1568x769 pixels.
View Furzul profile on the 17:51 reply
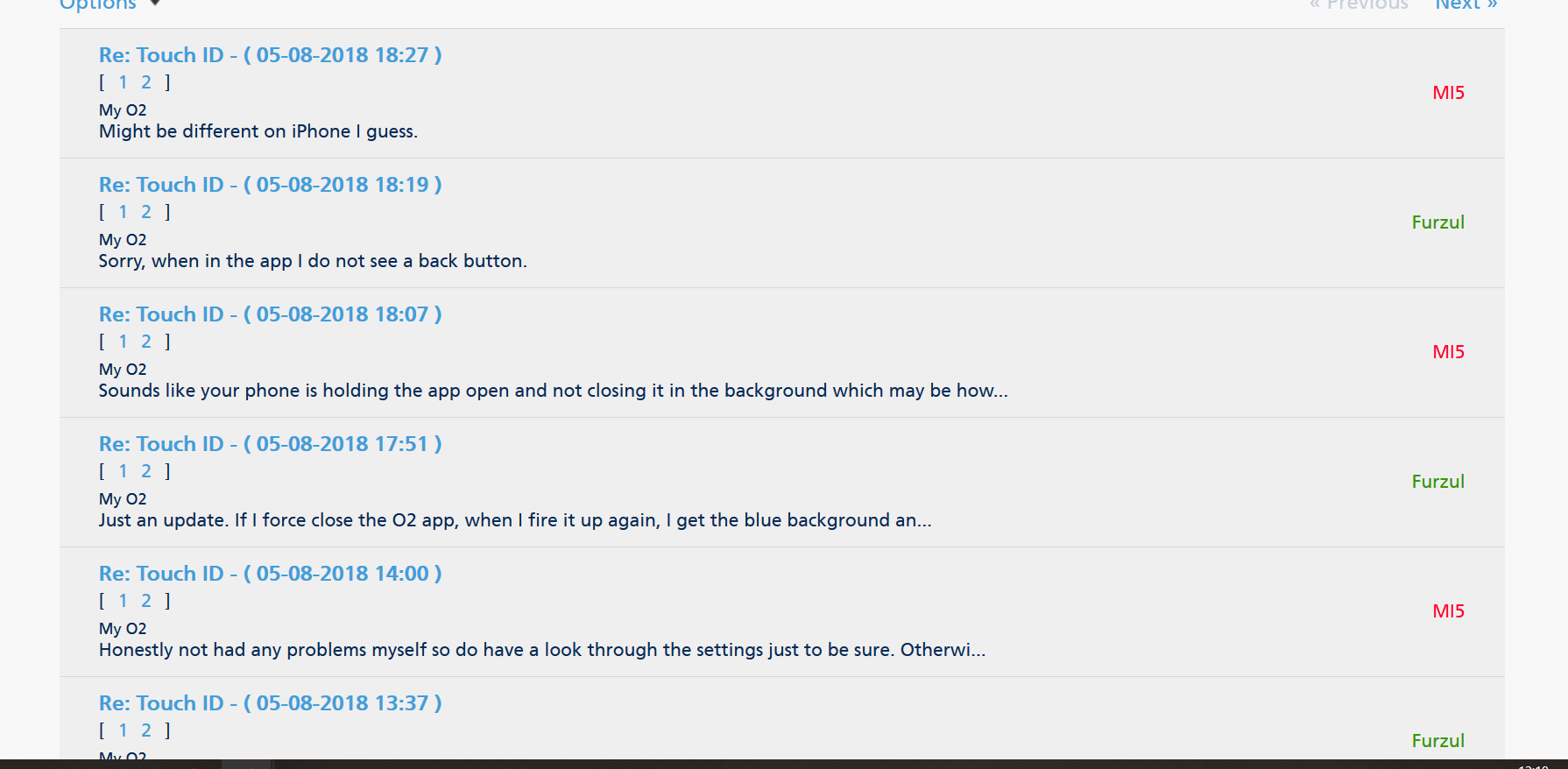pos(1437,482)
